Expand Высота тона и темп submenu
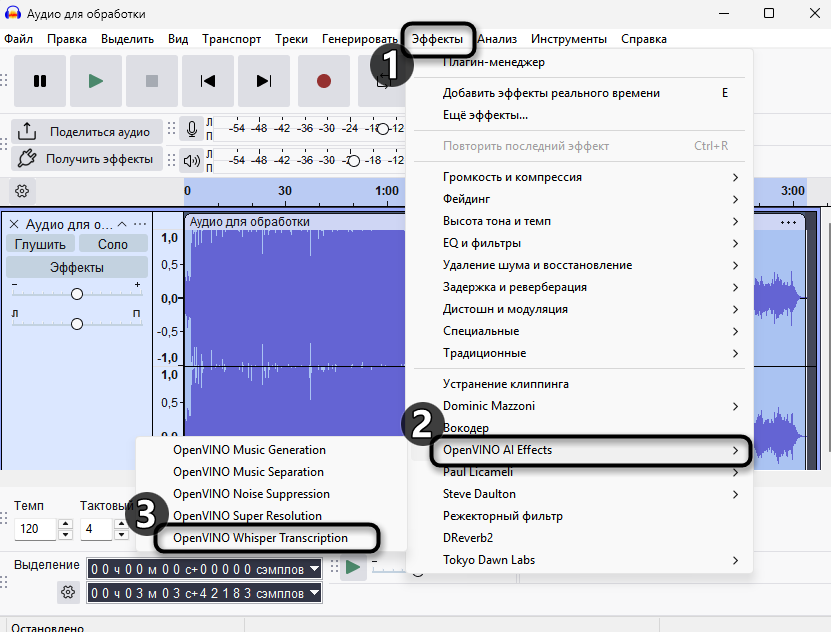 pos(579,221)
